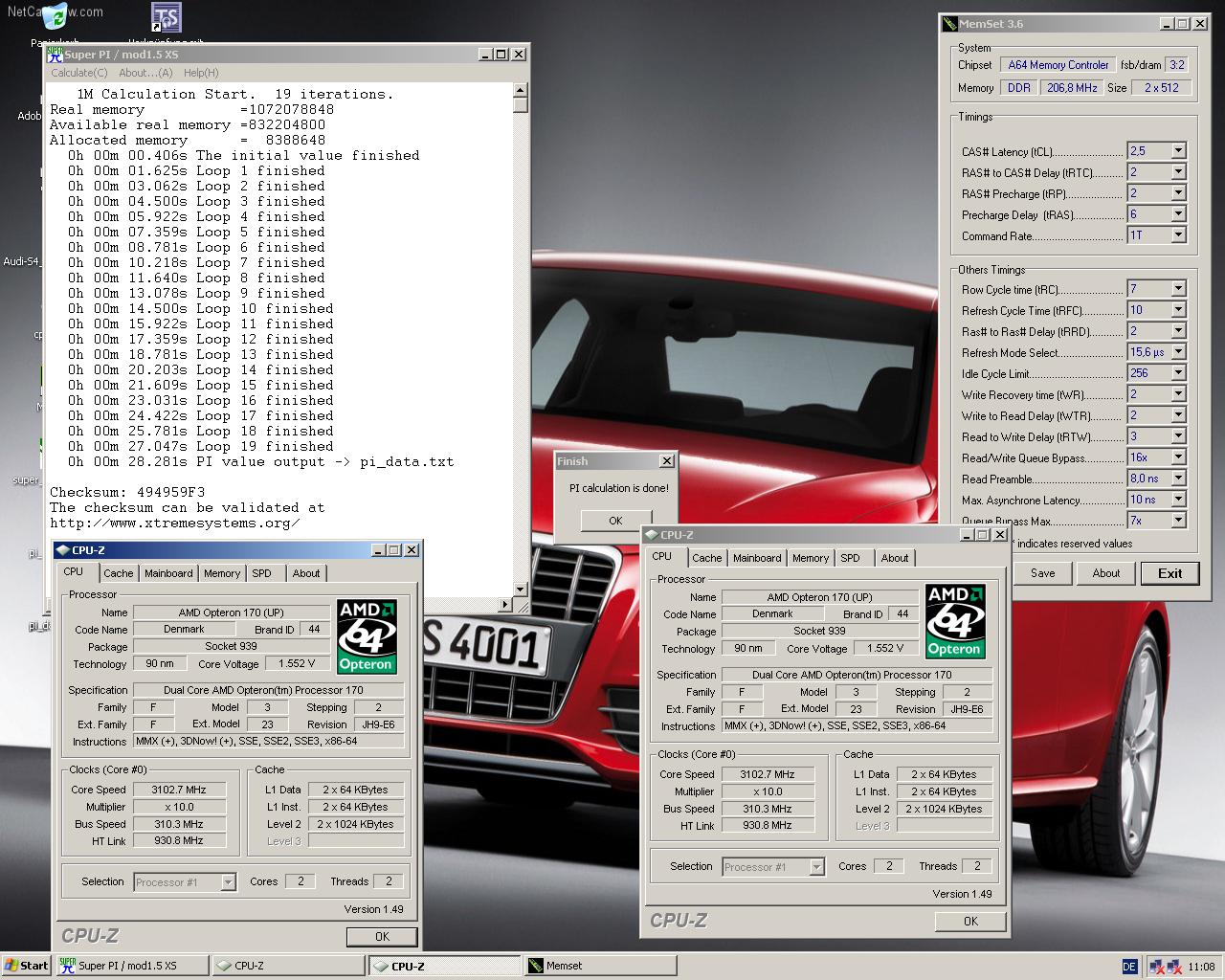
Task: Switch to first CPU-Z taskbar item
Action: click(288, 966)
